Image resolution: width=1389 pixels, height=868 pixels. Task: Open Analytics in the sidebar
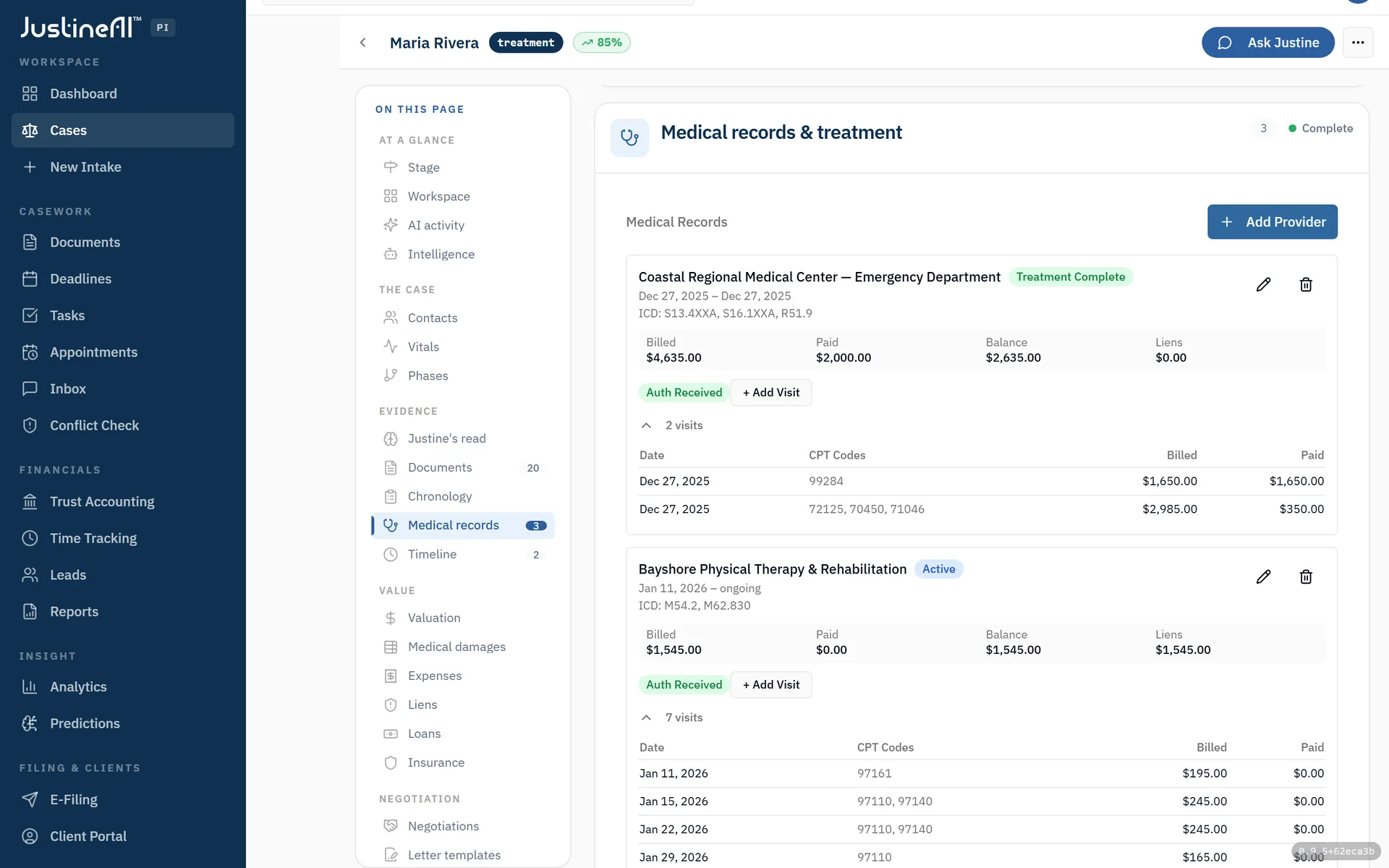[x=123, y=686]
